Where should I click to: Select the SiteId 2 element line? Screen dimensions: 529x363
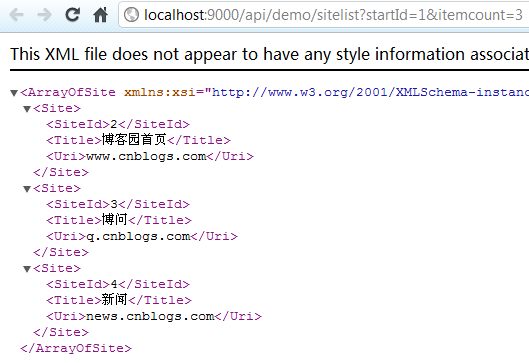pos(118,124)
